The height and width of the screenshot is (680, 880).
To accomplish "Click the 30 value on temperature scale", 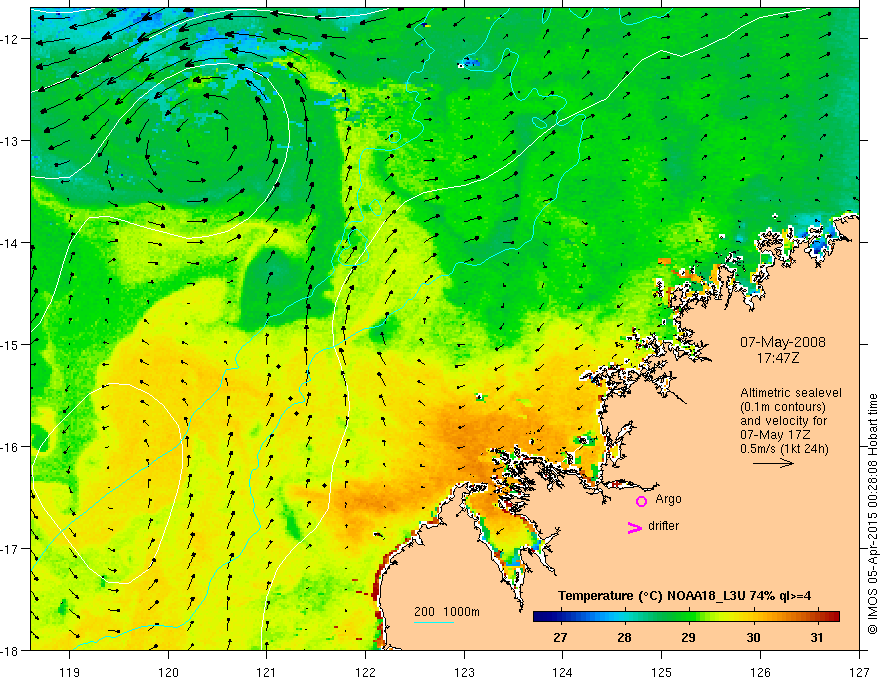I will 753,637.
